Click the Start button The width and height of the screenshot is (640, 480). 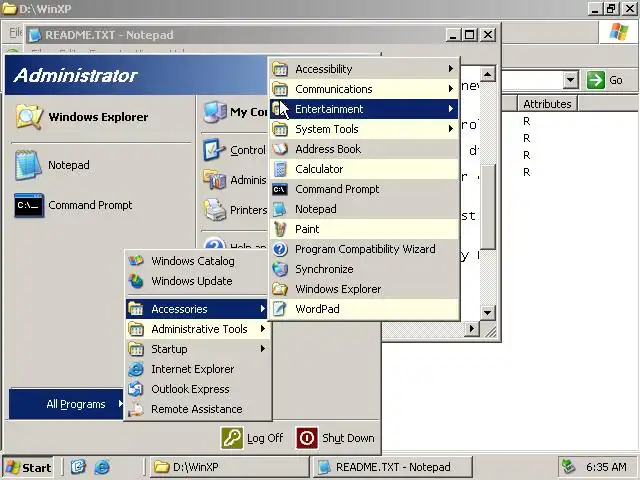point(28,467)
